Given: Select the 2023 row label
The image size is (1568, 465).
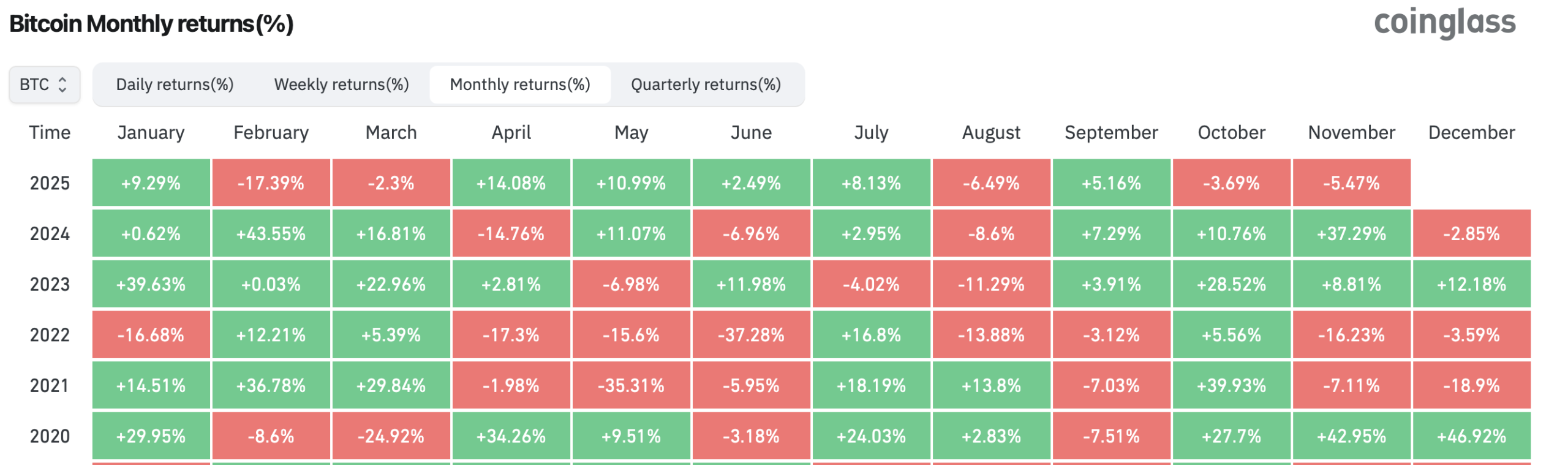Looking at the screenshot, I should tap(50, 284).
